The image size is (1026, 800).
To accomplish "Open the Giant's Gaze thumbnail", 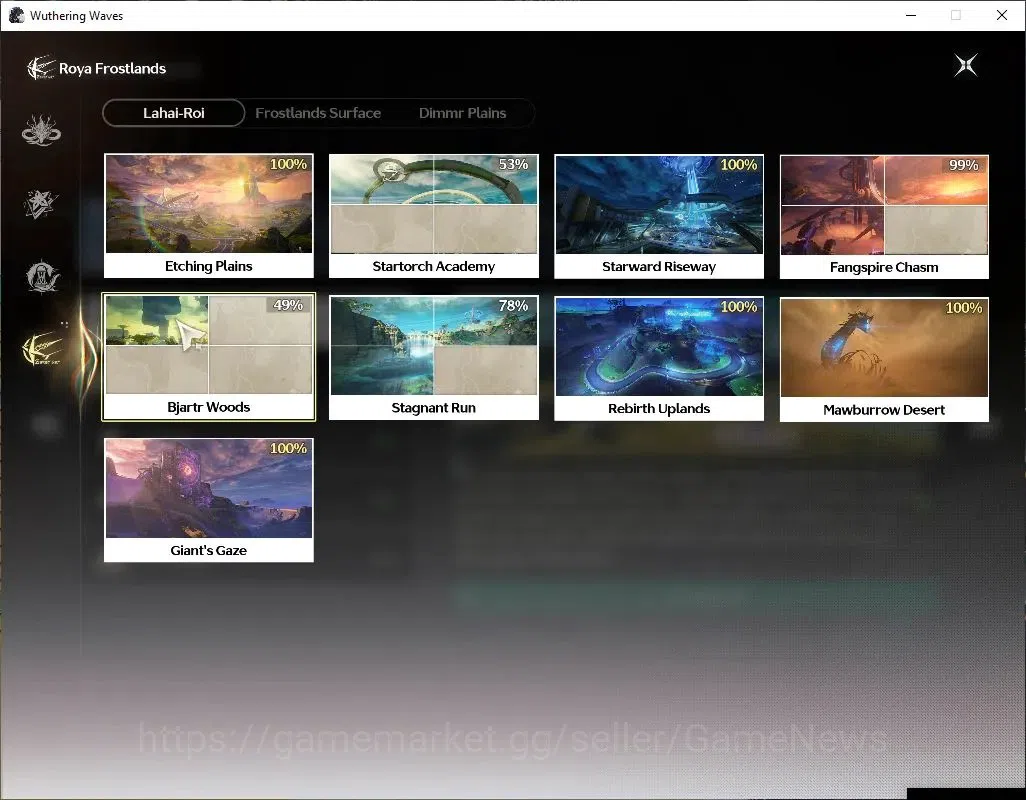I will point(209,489).
